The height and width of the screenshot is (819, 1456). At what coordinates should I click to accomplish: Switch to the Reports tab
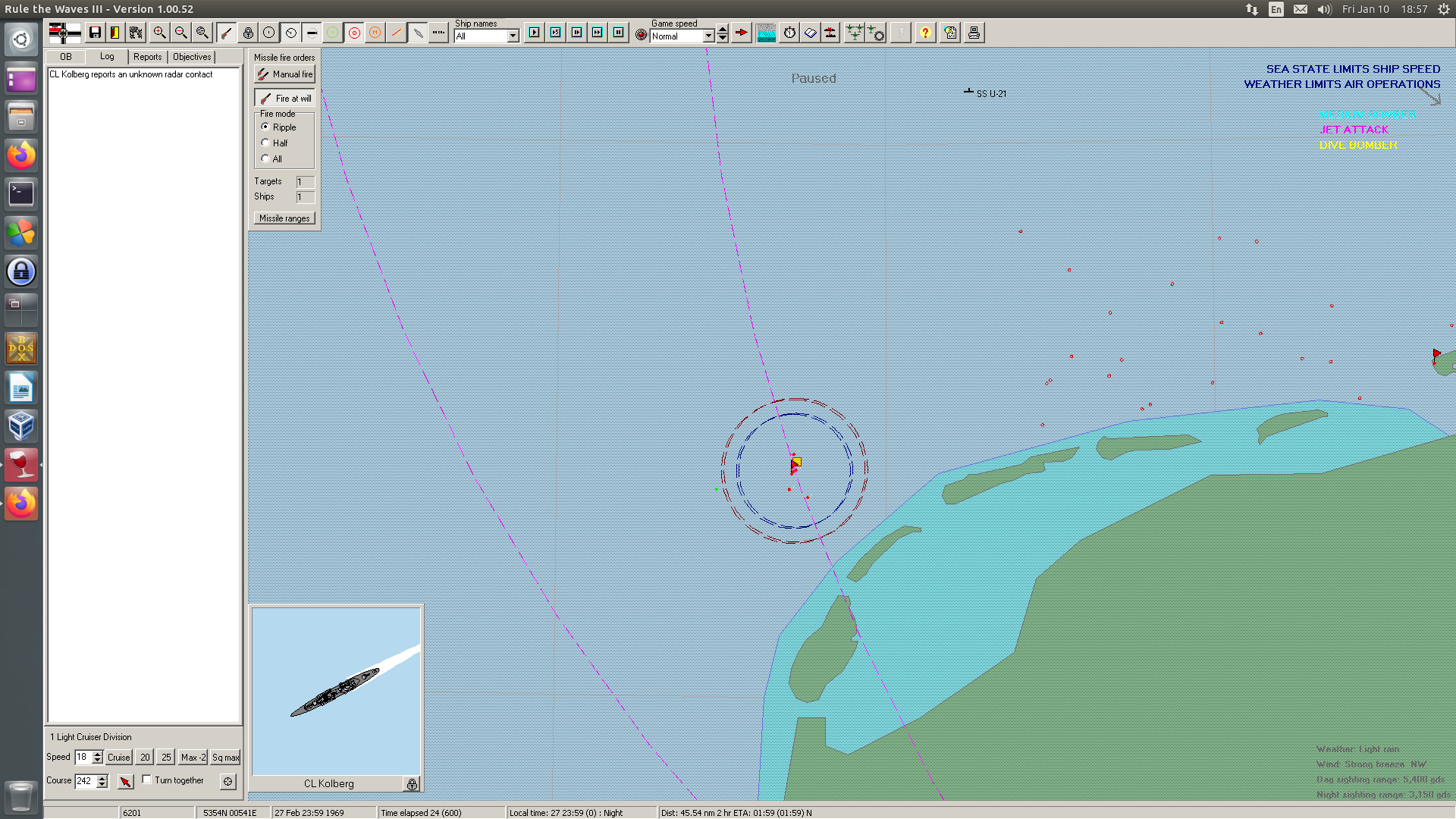click(147, 57)
